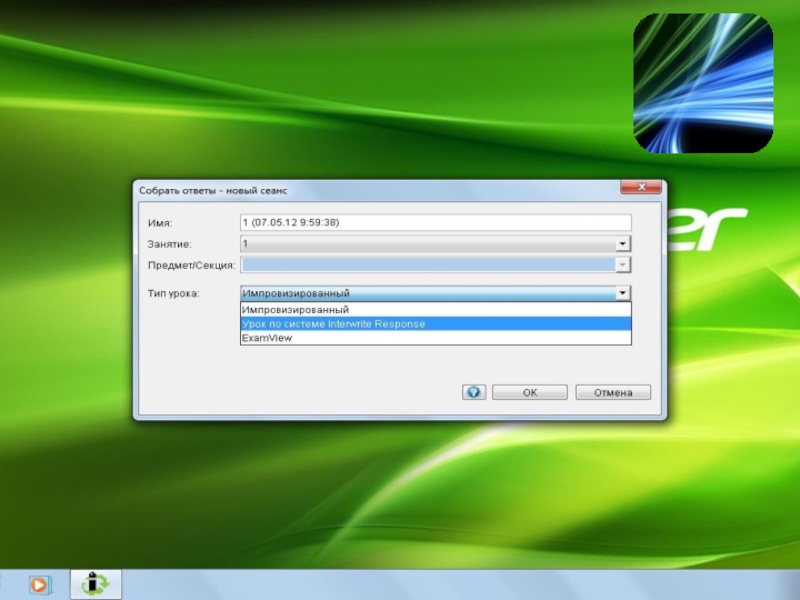The width and height of the screenshot is (800, 600).
Task: Collapse the Тип урока dropdown arrow
Action: (622, 294)
